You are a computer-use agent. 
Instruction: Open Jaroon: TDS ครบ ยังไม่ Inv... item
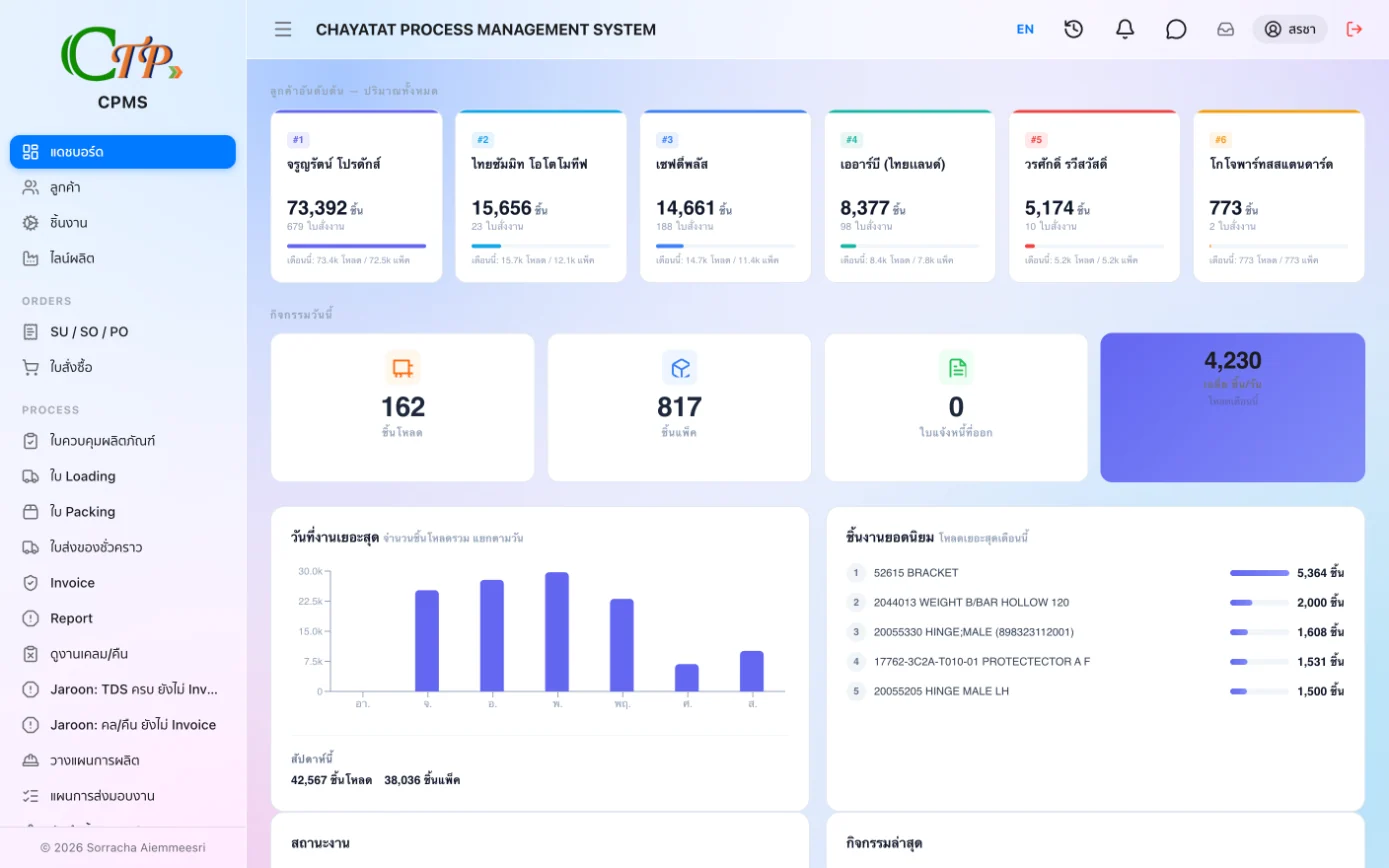[123, 689]
